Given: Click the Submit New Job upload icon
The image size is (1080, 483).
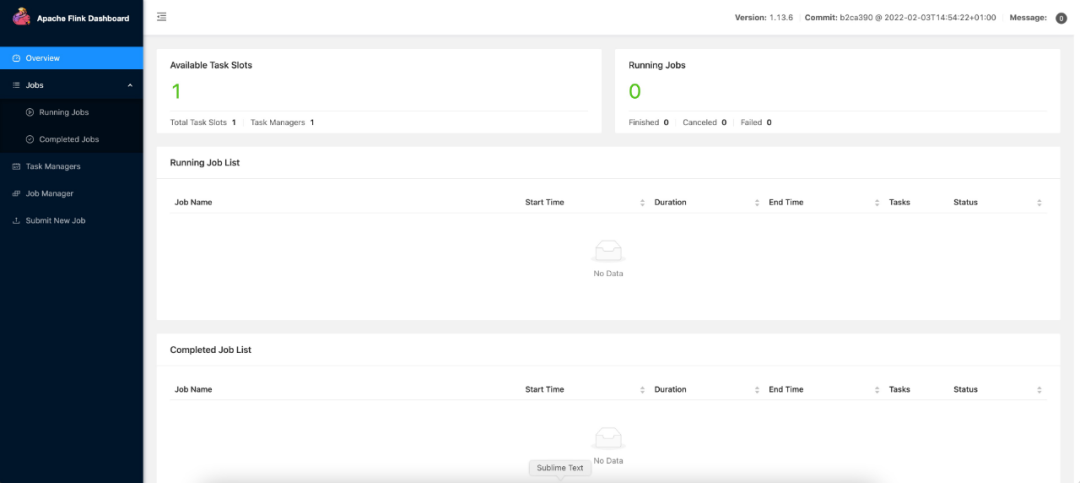Looking at the screenshot, I should click(16, 220).
